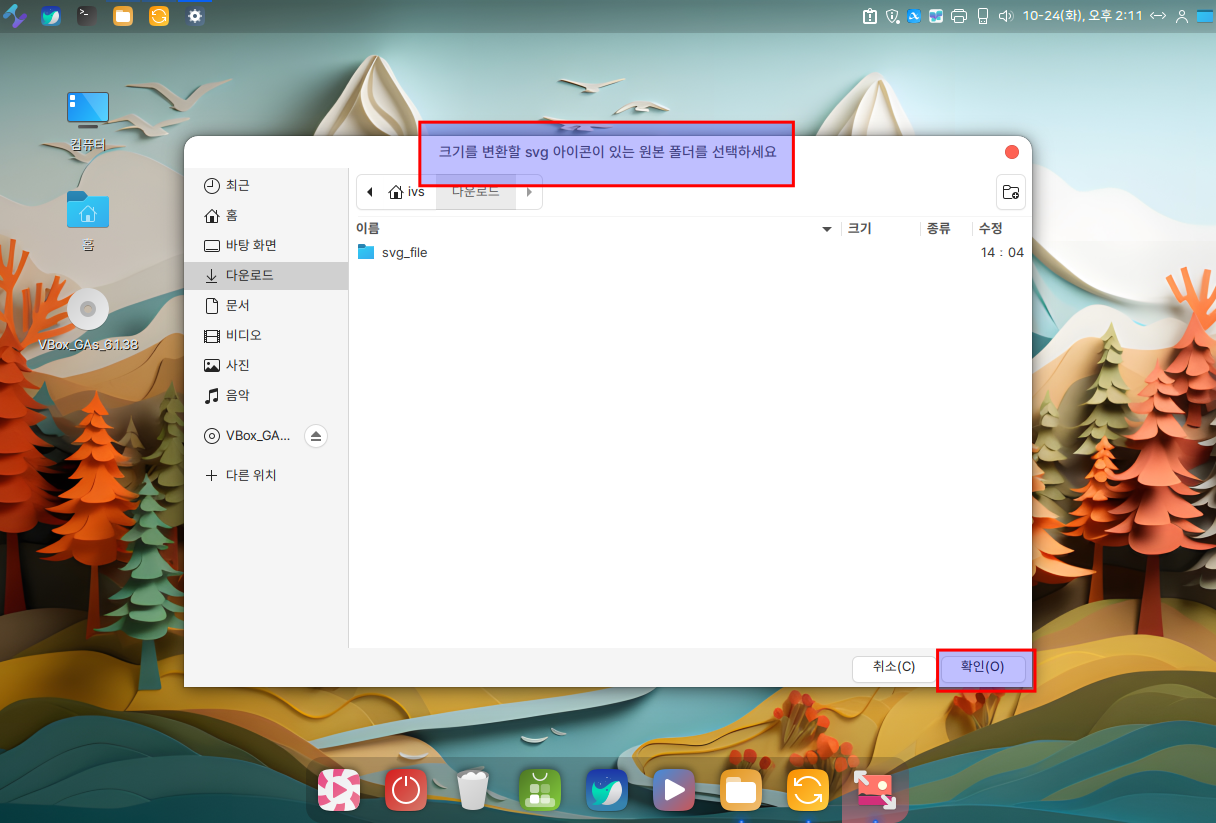Open the orange file manager in the dock
The image size is (1216, 823).
click(741, 790)
